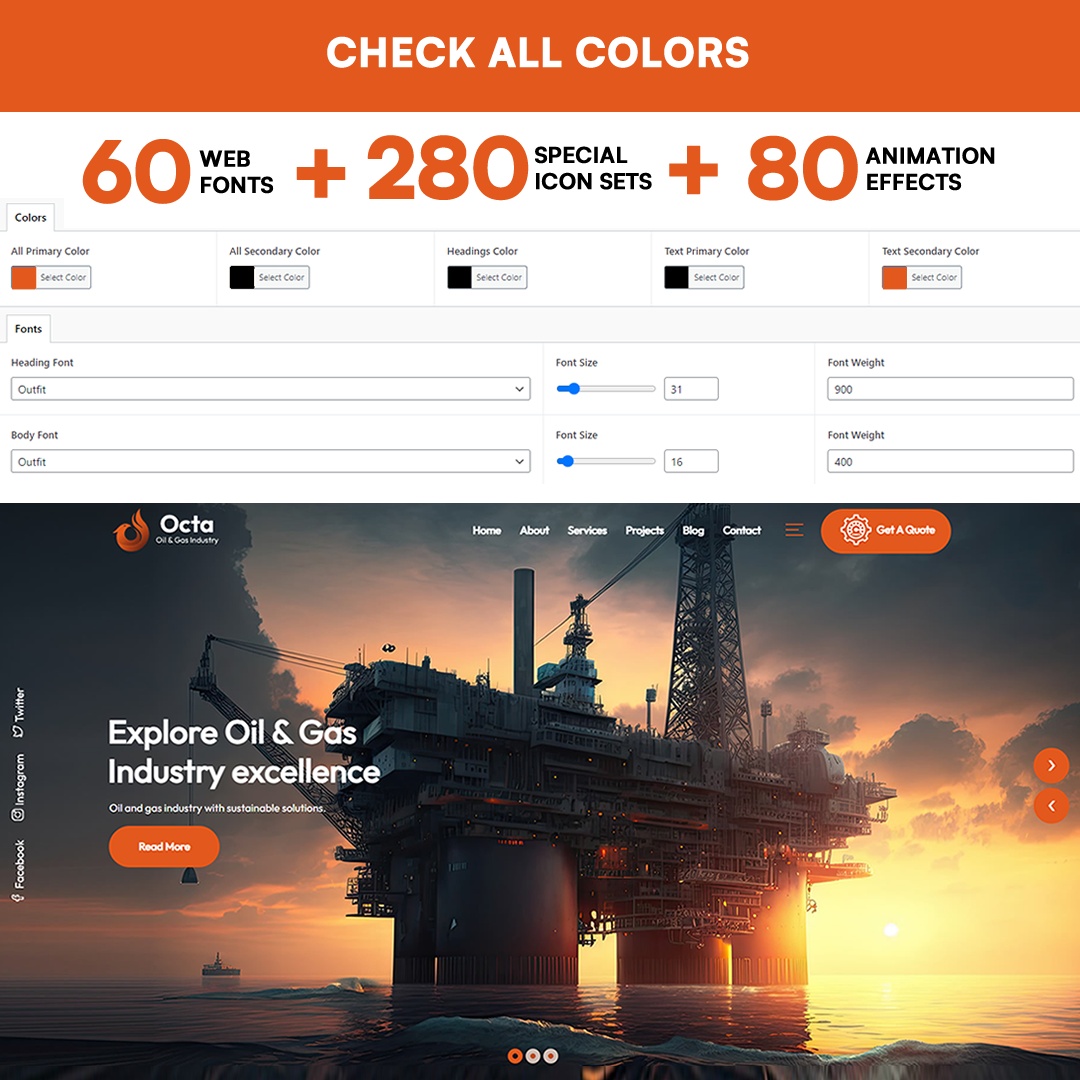Switch to the Fonts tab
The width and height of the screenshot is (1080, 1080).
(x=28, y=328)
